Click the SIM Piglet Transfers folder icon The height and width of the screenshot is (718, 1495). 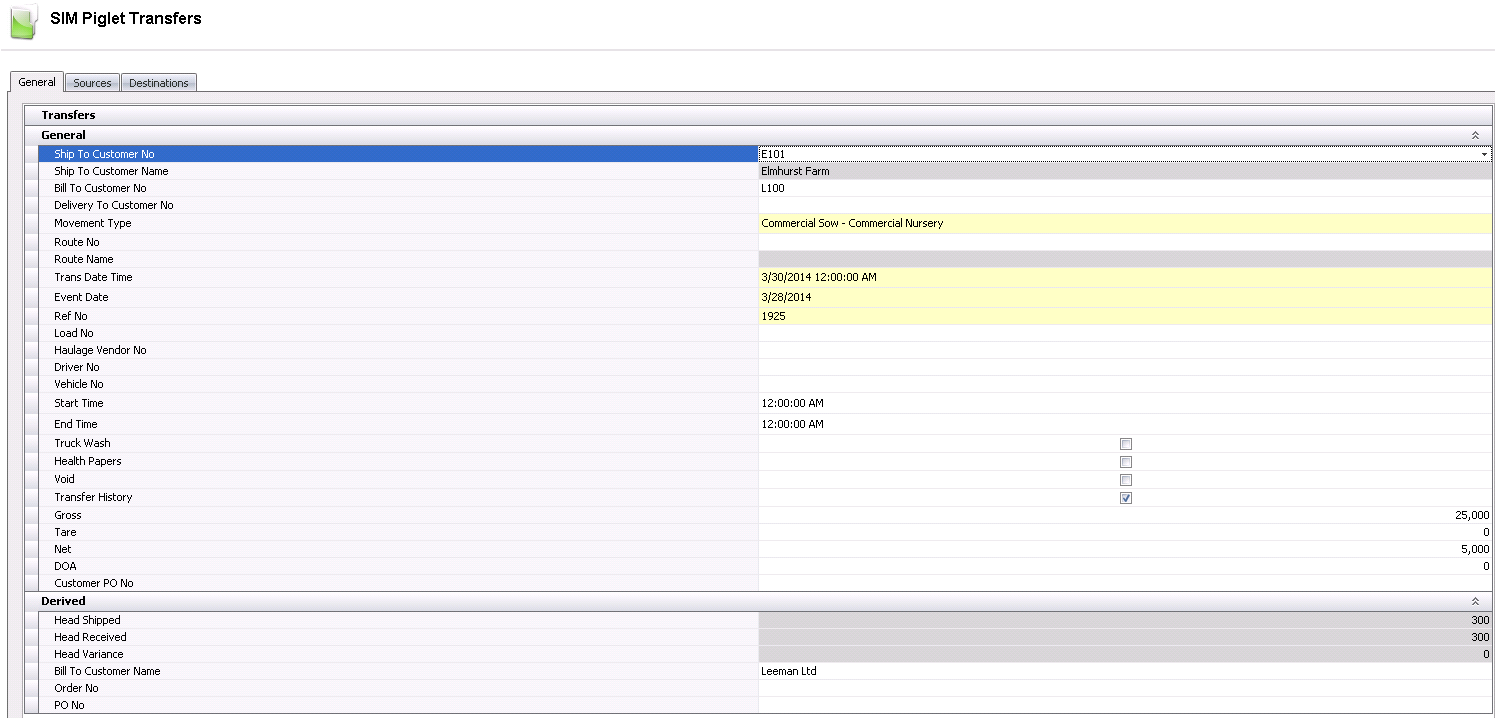tap(24, 23)
